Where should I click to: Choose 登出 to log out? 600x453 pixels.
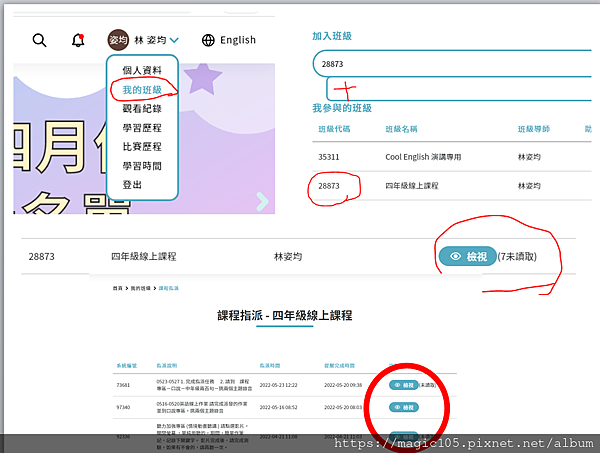(132, 185)
